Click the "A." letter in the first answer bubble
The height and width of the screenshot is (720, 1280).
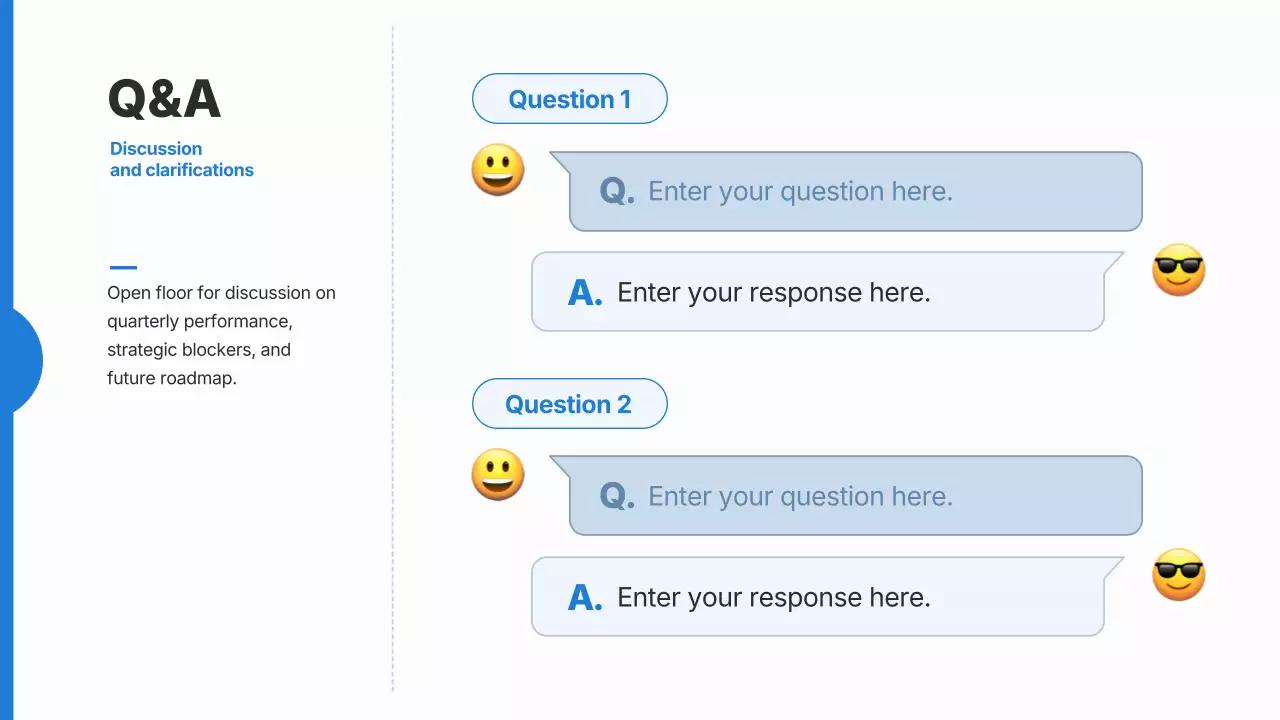click(x=585, y=292)
